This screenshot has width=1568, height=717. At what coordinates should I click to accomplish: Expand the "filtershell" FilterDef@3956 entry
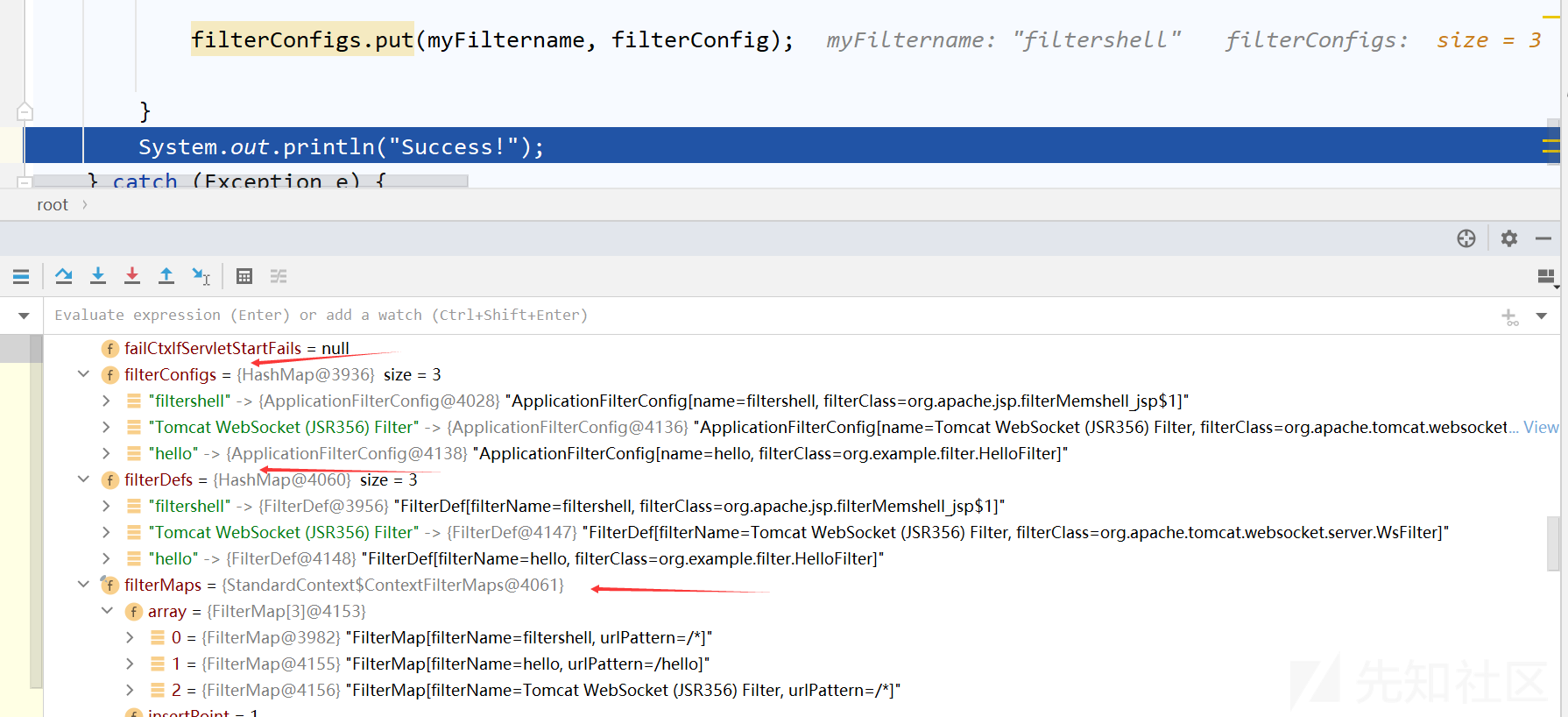pyautogui.click(x=106, y=506)
